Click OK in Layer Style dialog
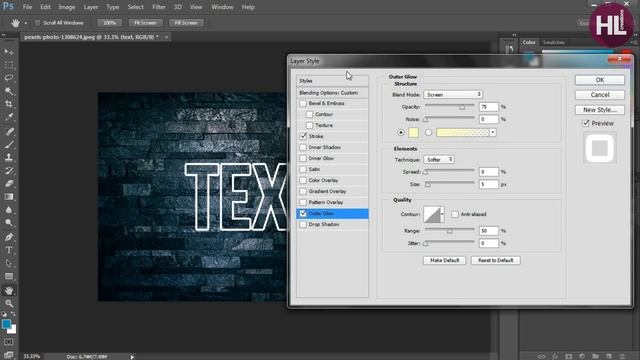The image size is (640, 360). tap(600, 80)
